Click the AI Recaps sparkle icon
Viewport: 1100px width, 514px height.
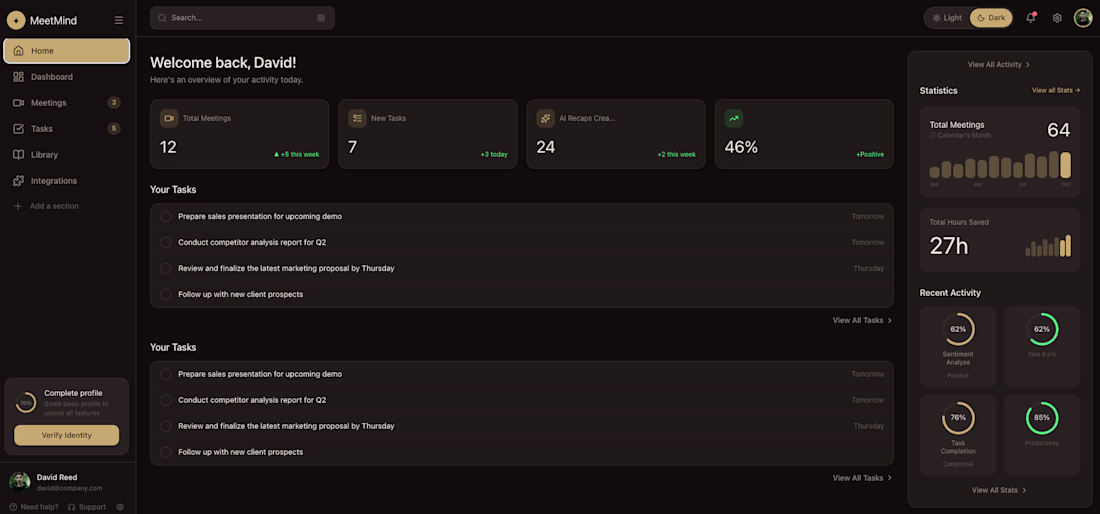pos(546,118)
